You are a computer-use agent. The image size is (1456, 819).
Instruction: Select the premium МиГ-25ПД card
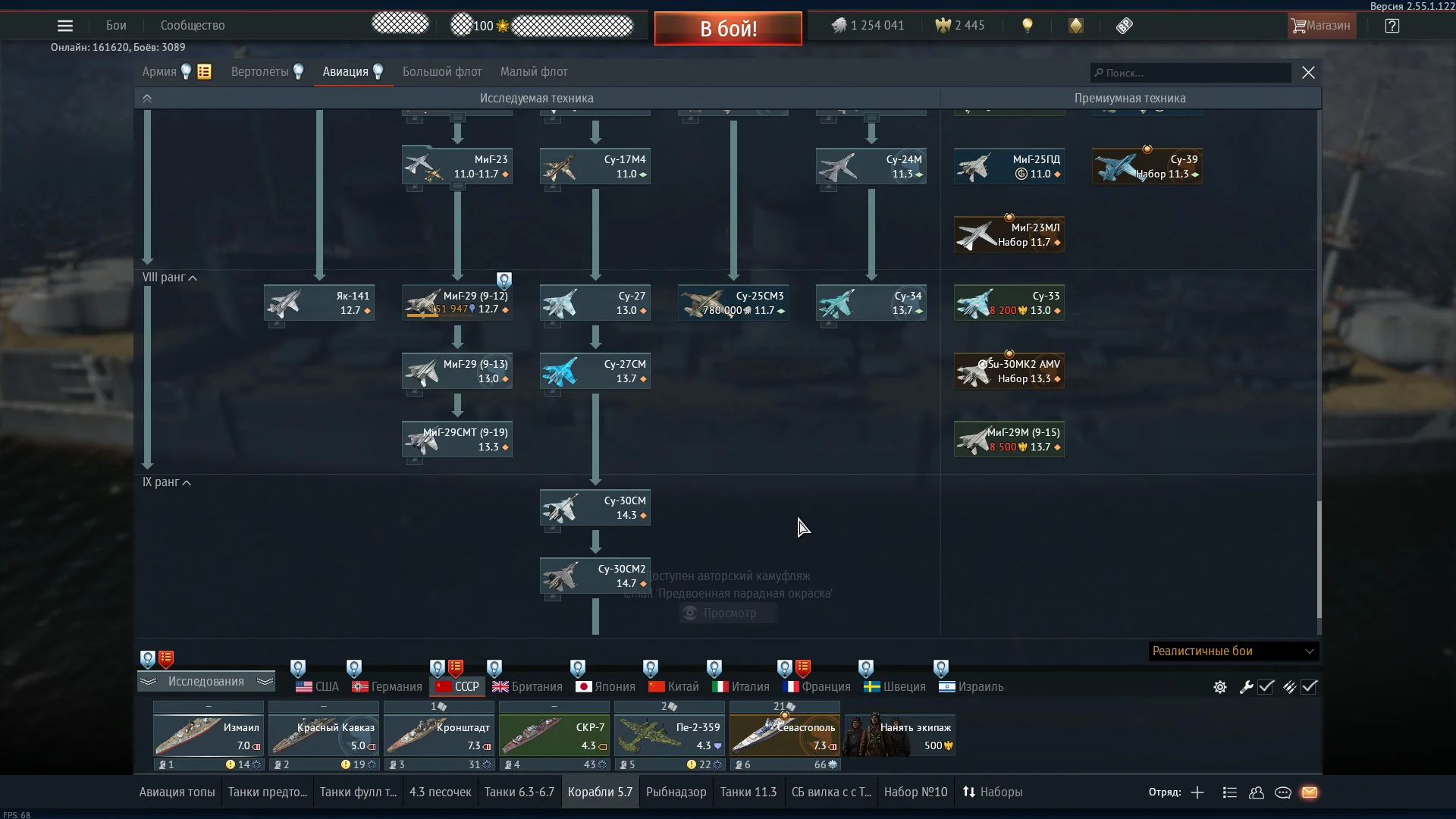(1009, 166)
